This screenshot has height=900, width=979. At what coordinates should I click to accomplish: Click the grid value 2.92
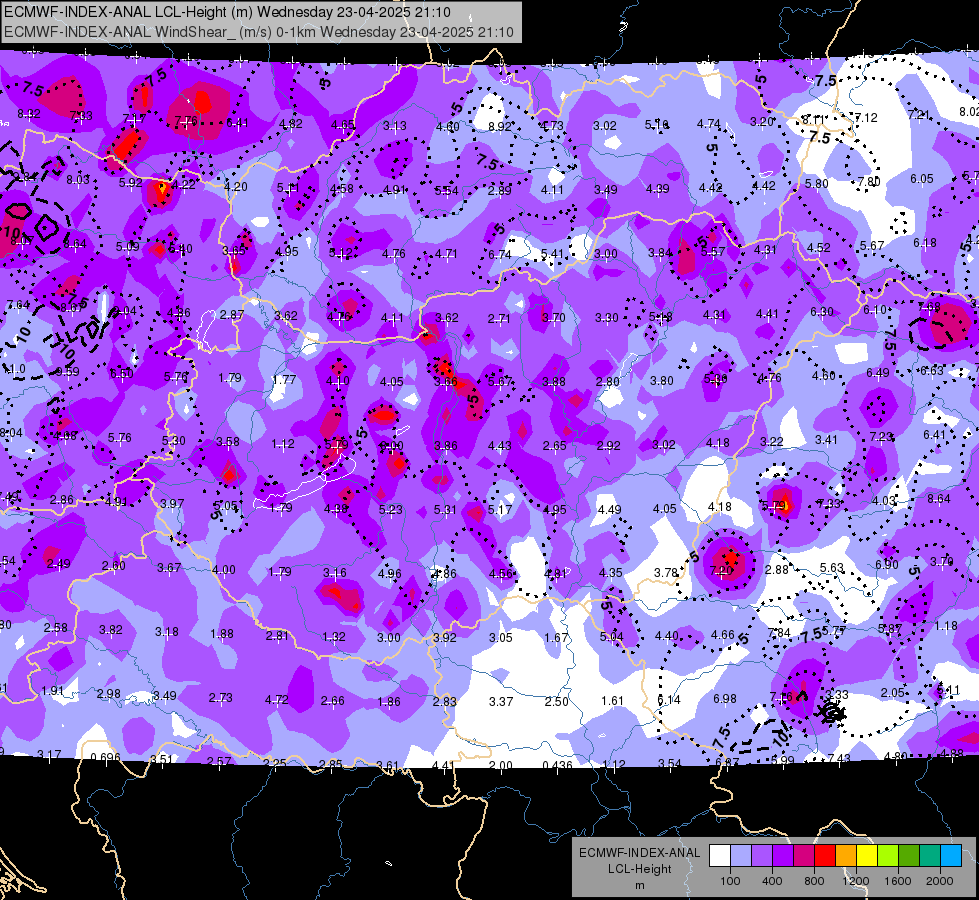609,445
